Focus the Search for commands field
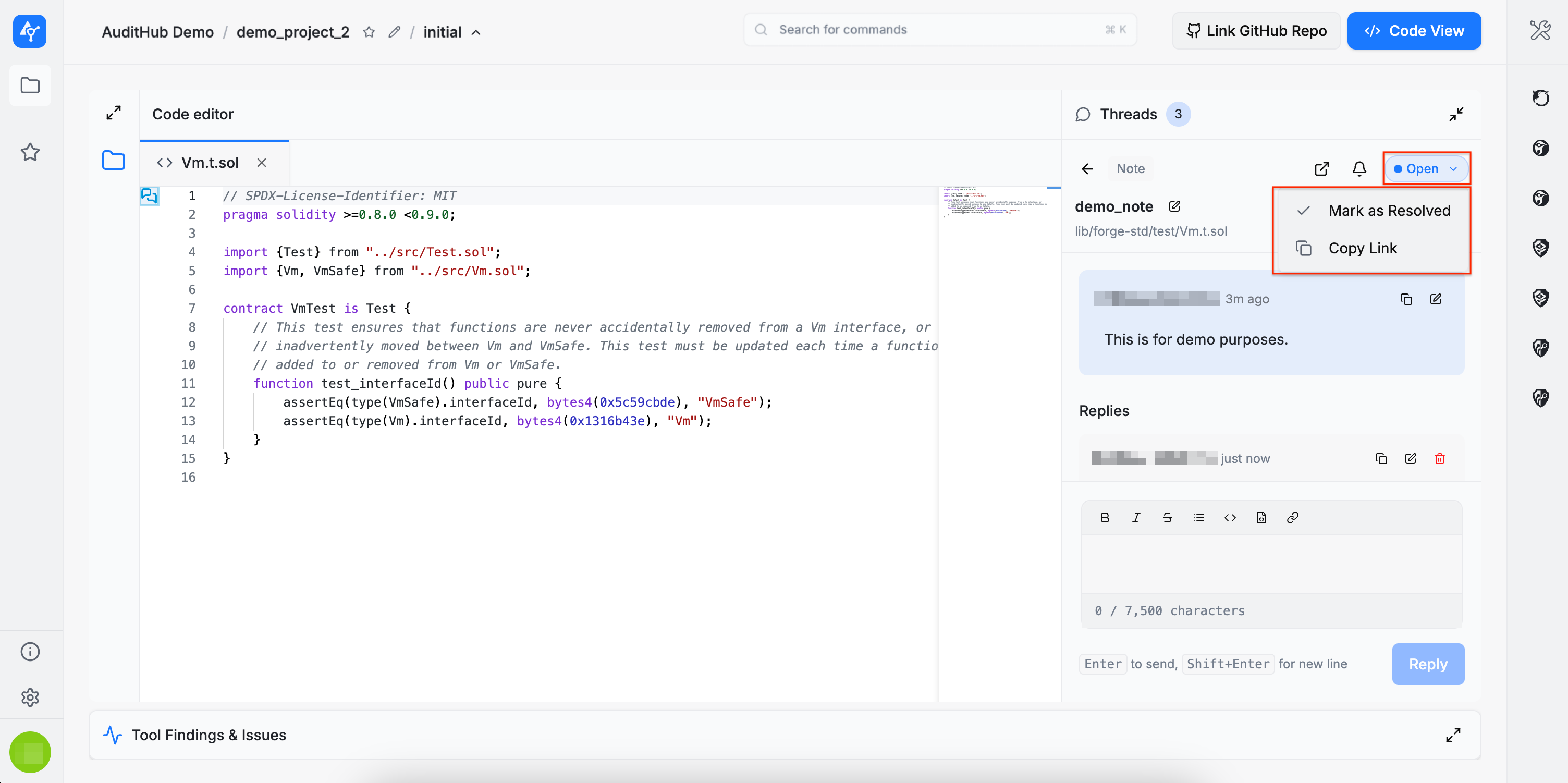The width and height of the screenshot is (1568, 783). coord(939,30)
